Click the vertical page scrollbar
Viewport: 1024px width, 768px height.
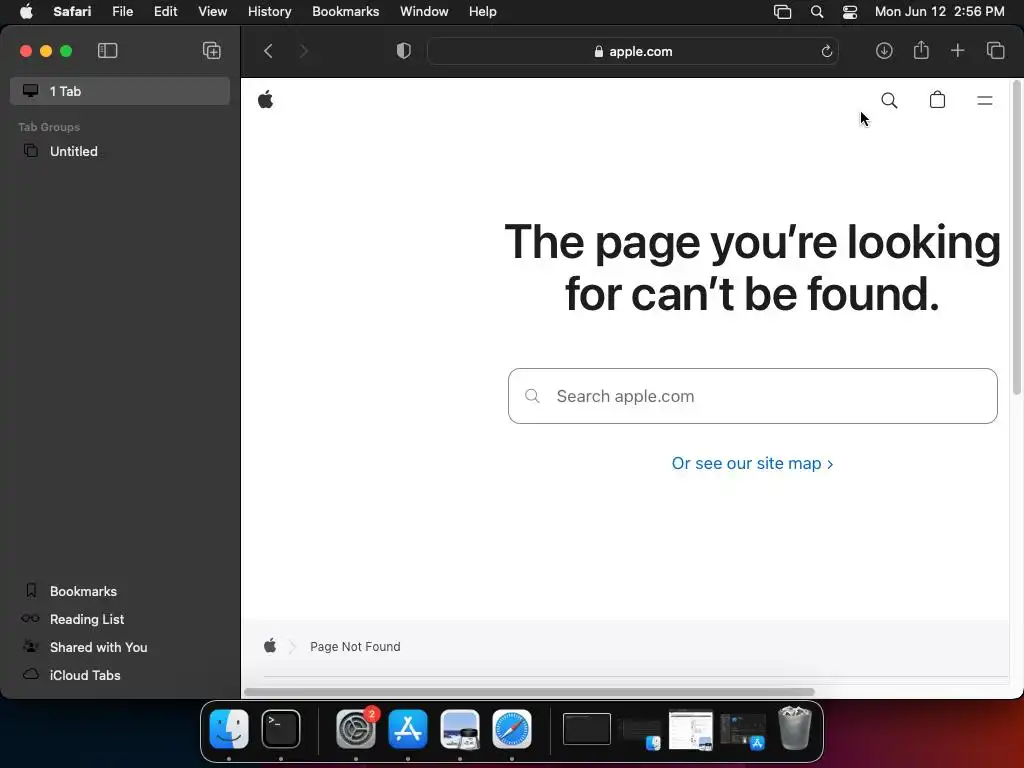point(1016,238)
